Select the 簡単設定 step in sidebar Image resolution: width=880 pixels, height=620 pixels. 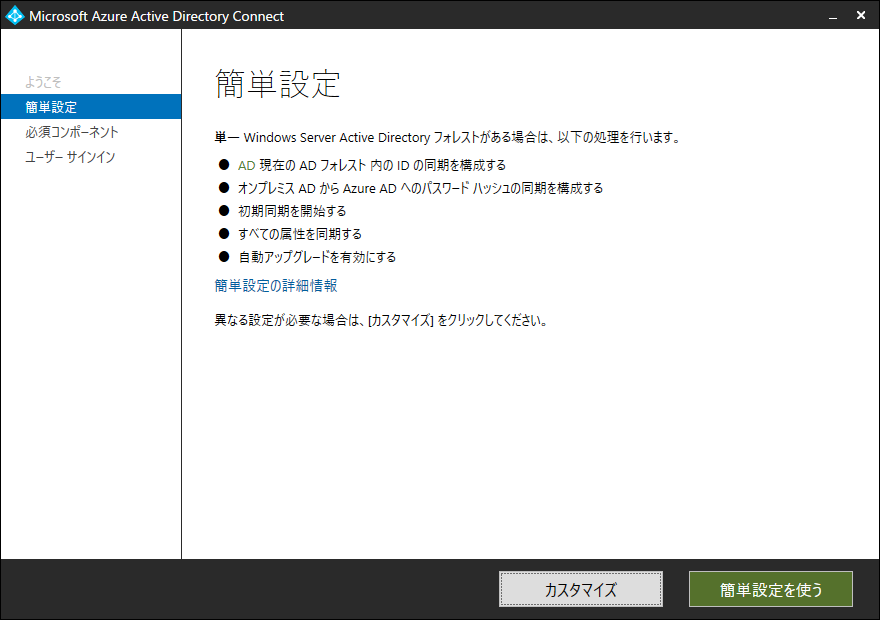click(x=91, y=107)
